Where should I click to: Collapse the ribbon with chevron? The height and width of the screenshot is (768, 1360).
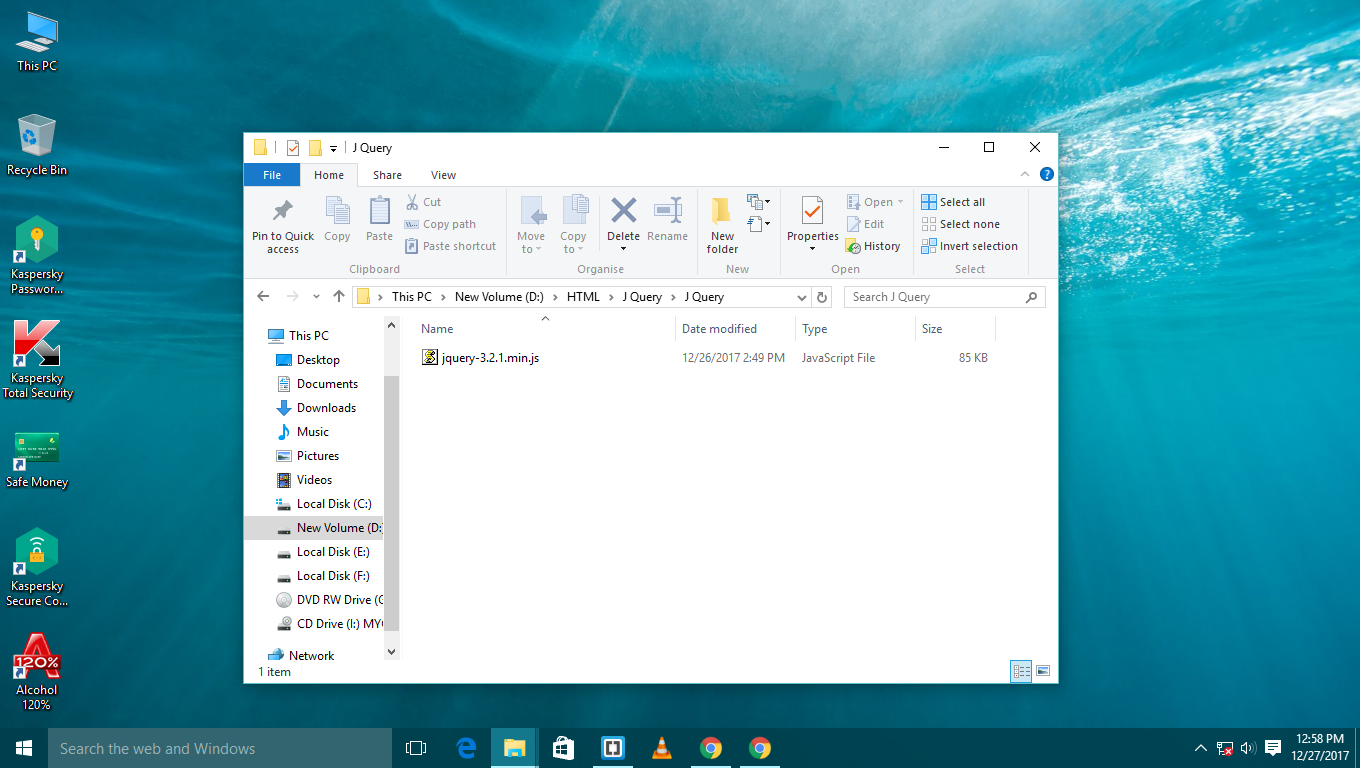click(1024, 175)
